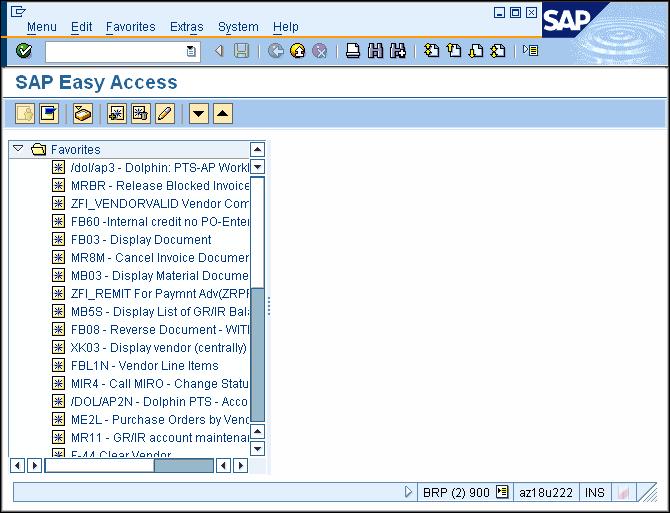Click the Change Favorites pencil icon
670x513 pixels.
(x=165, y=114)
